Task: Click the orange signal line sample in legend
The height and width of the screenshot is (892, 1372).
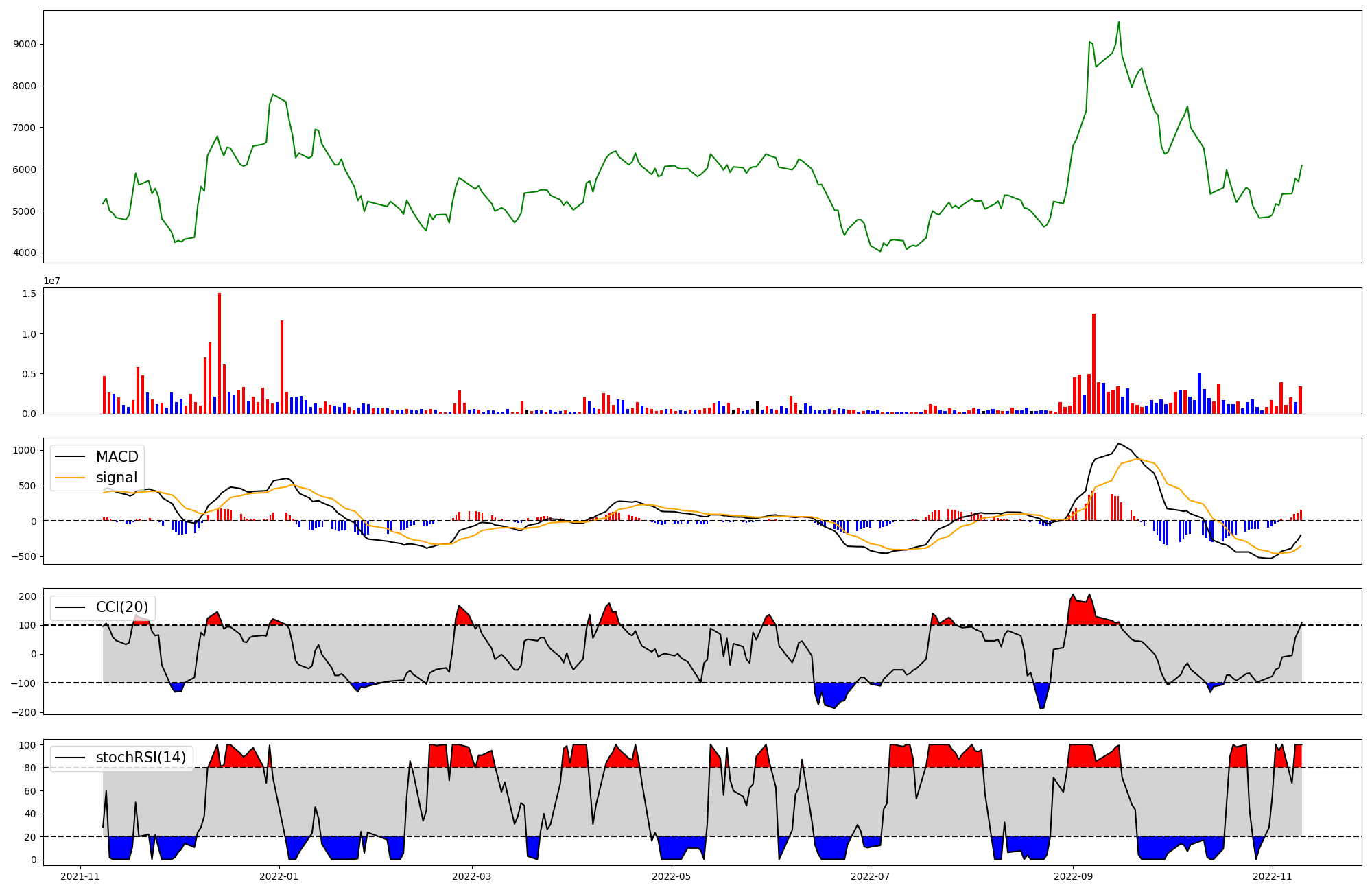Action: coord(70,478)
